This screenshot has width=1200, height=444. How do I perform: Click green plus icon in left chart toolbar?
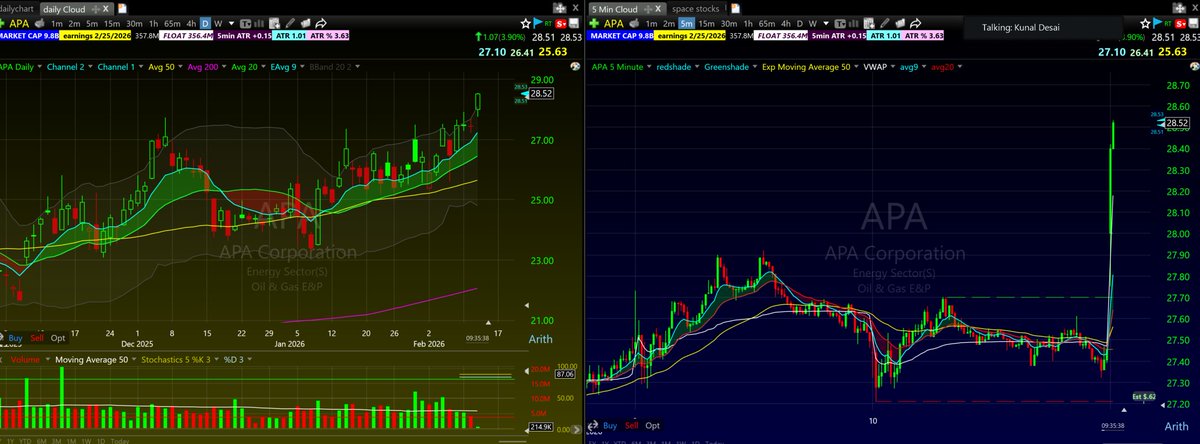coord(3,23)
